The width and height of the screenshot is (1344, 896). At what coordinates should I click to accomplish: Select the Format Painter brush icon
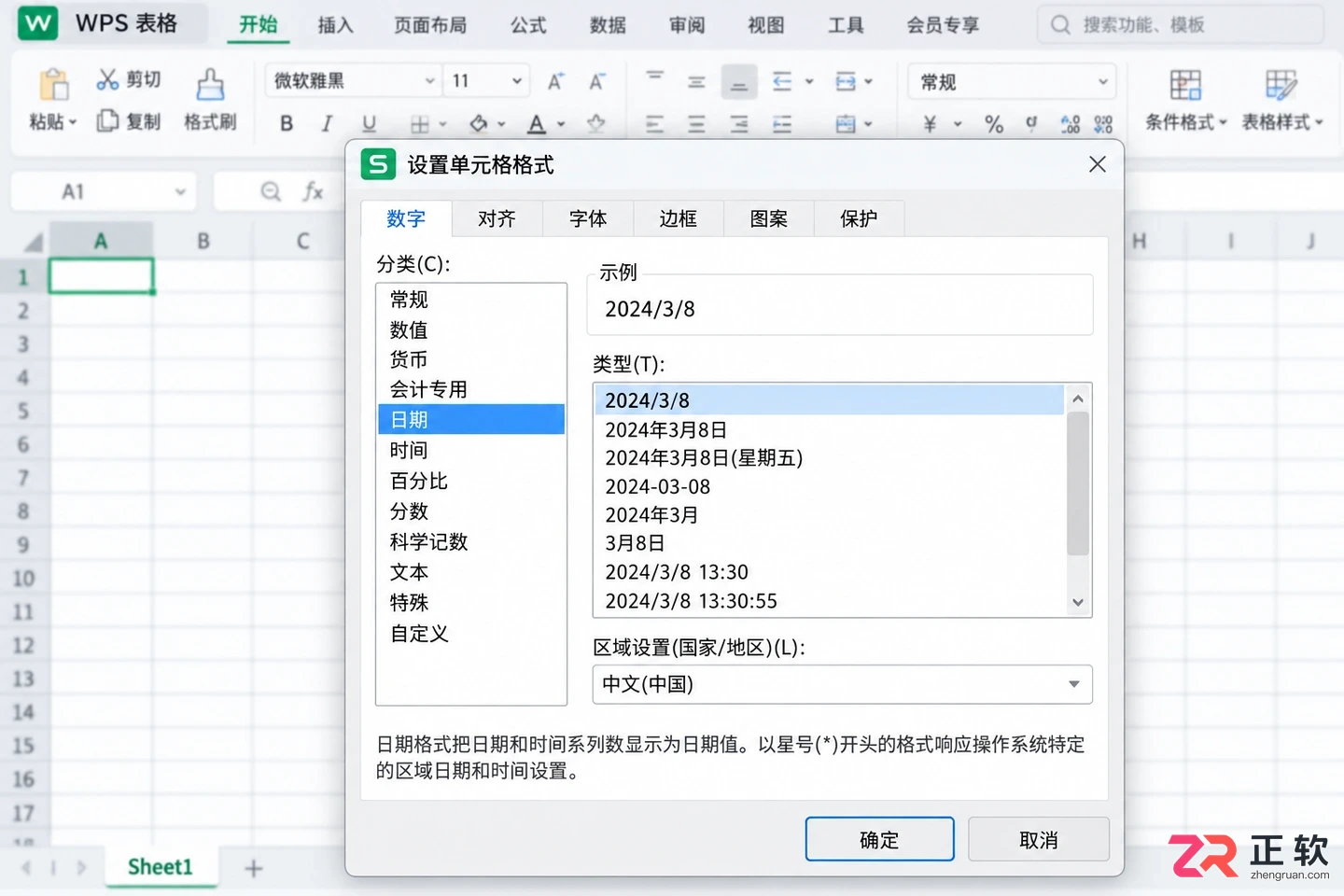(210, 84)
